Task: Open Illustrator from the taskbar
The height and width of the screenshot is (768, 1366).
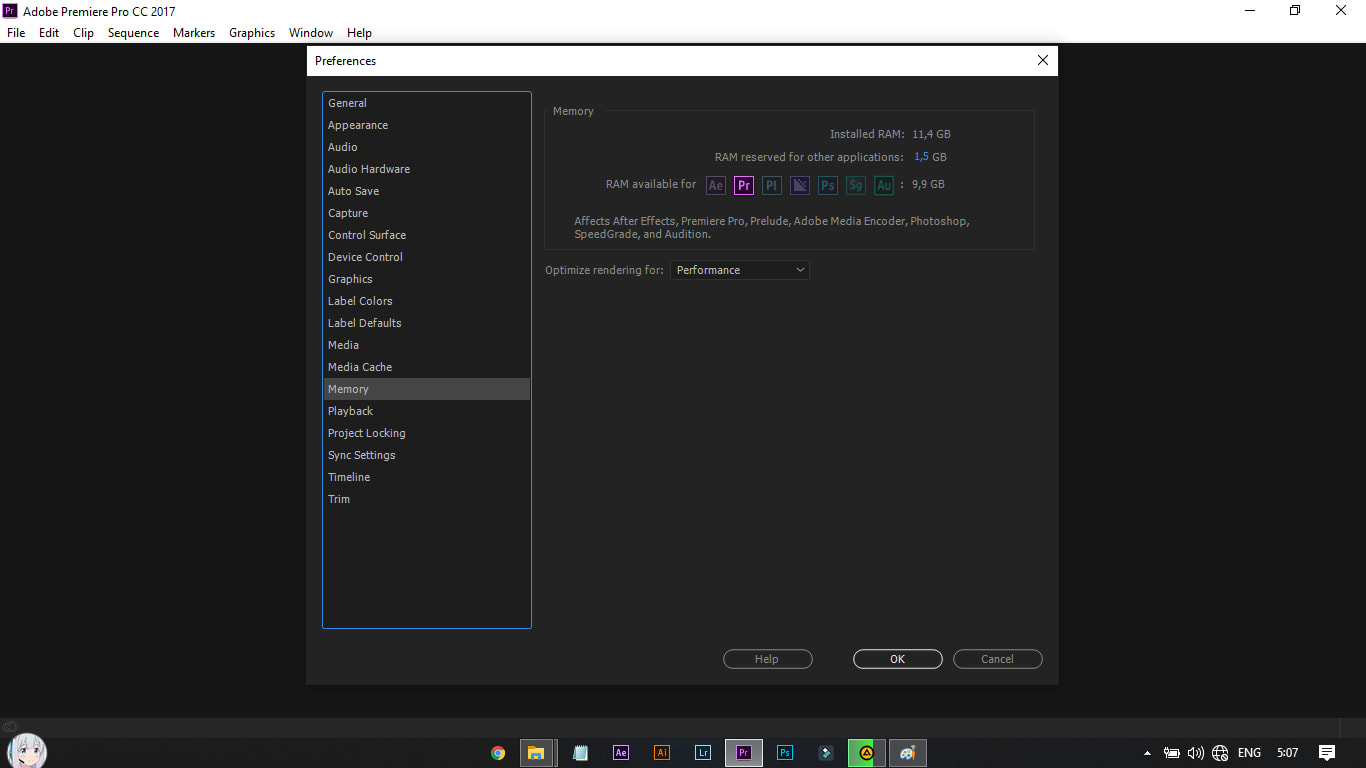Action: 662,753
